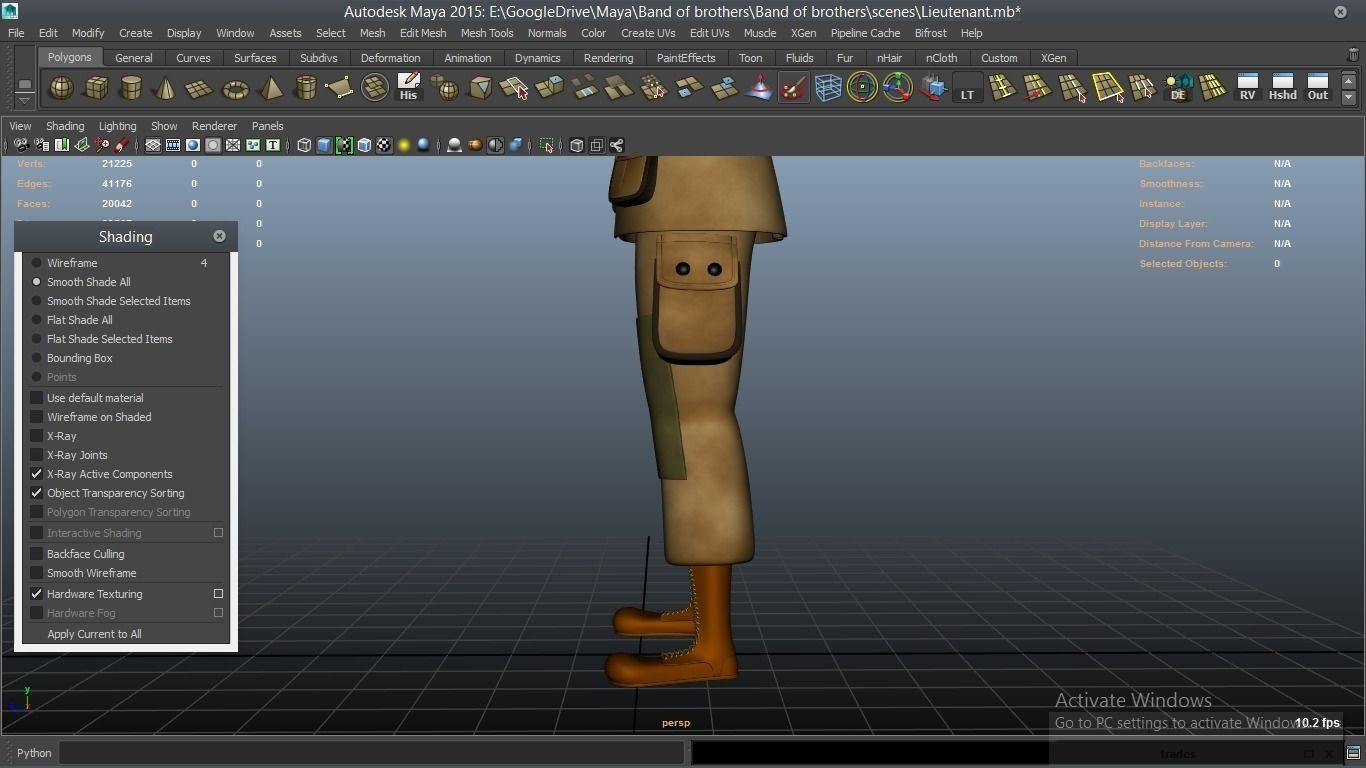The width and height of the screenshot is (1366, 768).
Task: Click the T text icon in panel toolbar
Action: (x=272, y=145)
